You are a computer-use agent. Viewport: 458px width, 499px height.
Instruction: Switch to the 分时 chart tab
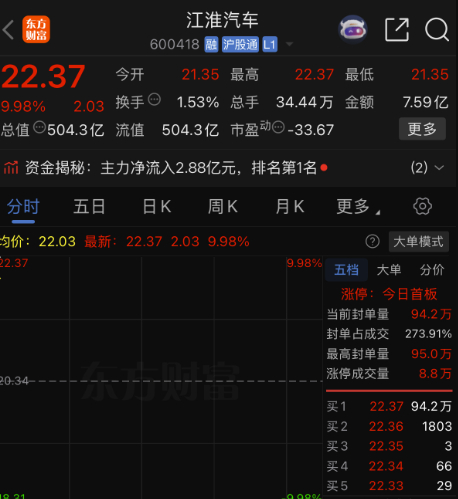click(23, 207)
